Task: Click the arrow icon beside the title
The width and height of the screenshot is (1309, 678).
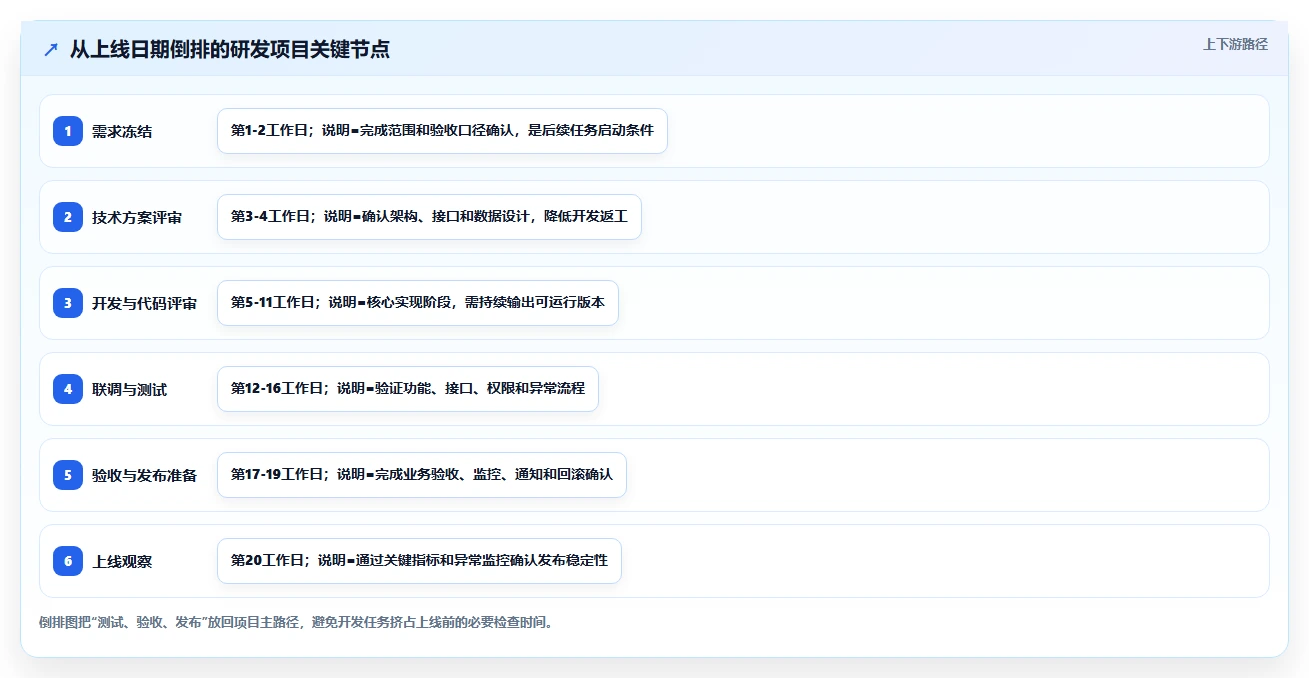Action: click(x=50, y=49)
